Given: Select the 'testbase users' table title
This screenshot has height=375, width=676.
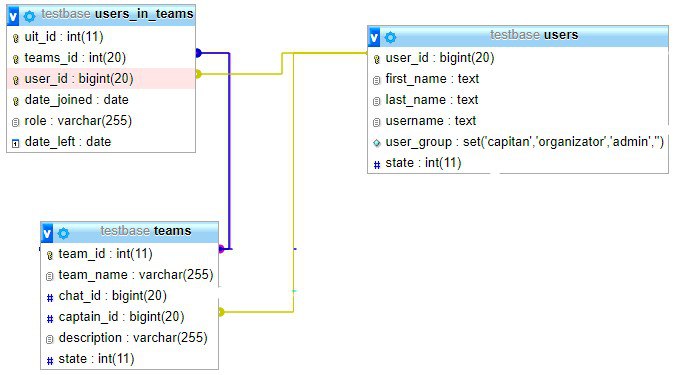Looking at the screenshot, I should point(534,34).
